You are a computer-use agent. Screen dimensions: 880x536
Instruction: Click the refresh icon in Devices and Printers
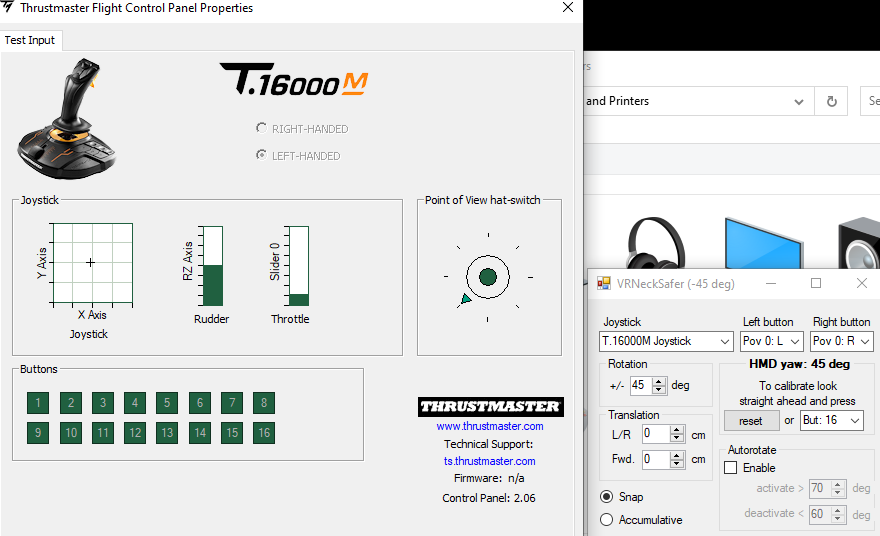point(831,101)
